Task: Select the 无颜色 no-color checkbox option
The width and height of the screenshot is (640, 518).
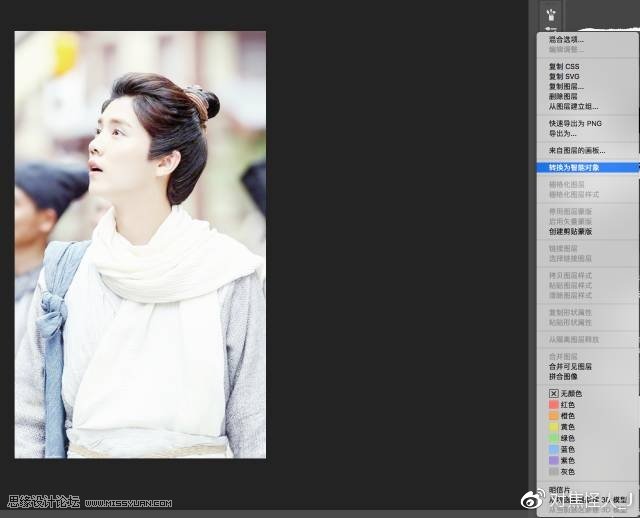Action: click(x=565, y=394)
